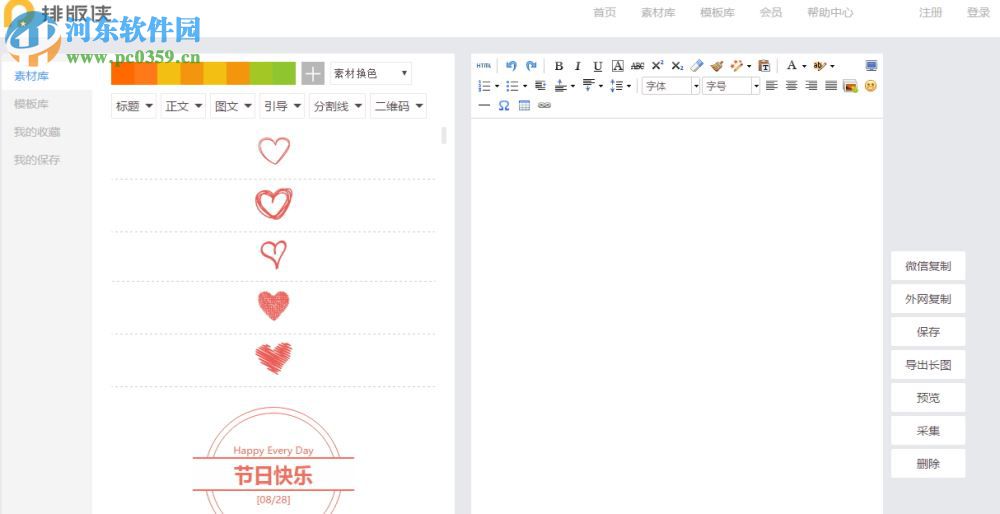Toggle editor fullscreen mode
The width and height of the screenshot is (1000, 514).
(871, 66)
